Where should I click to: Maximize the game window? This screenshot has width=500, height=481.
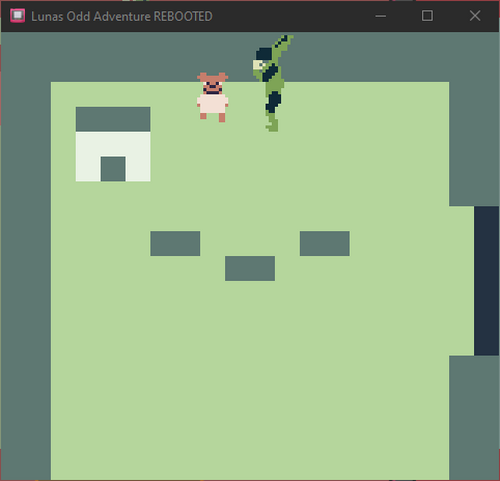coord(427,16)
